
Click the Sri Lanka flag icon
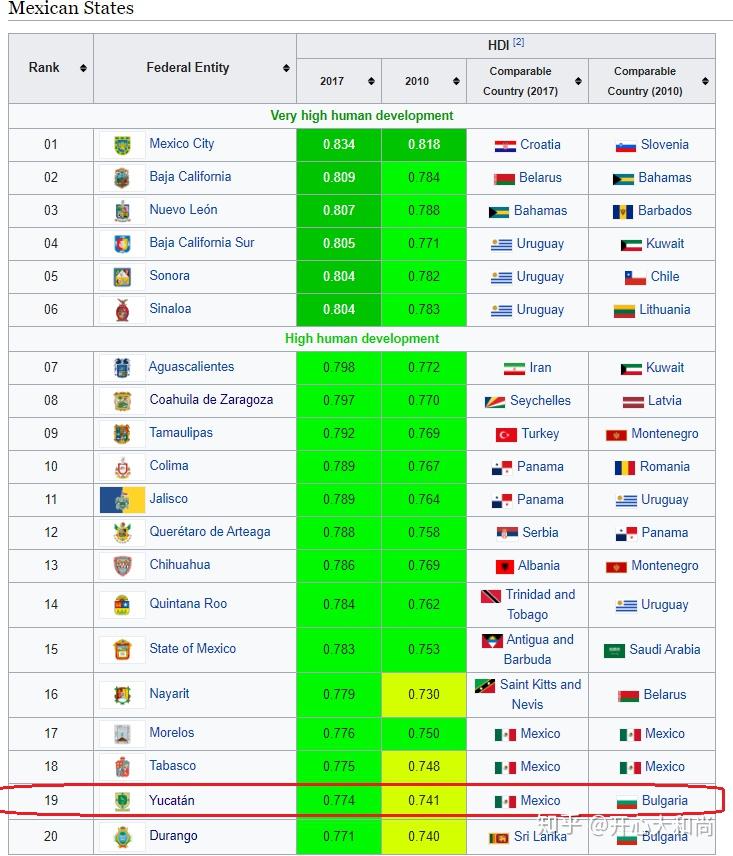[x=498, y=837]
